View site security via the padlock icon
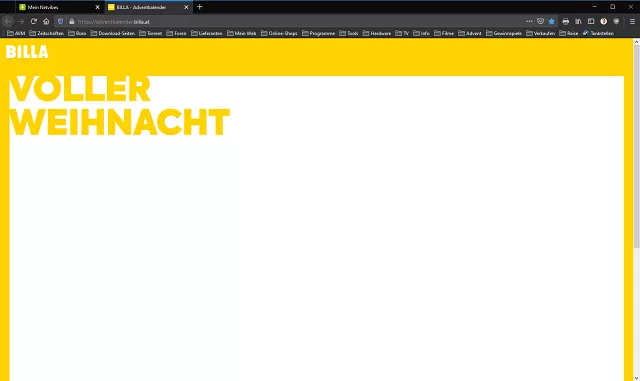This screenshot has height=381, width=640. (x=71, y=22)
